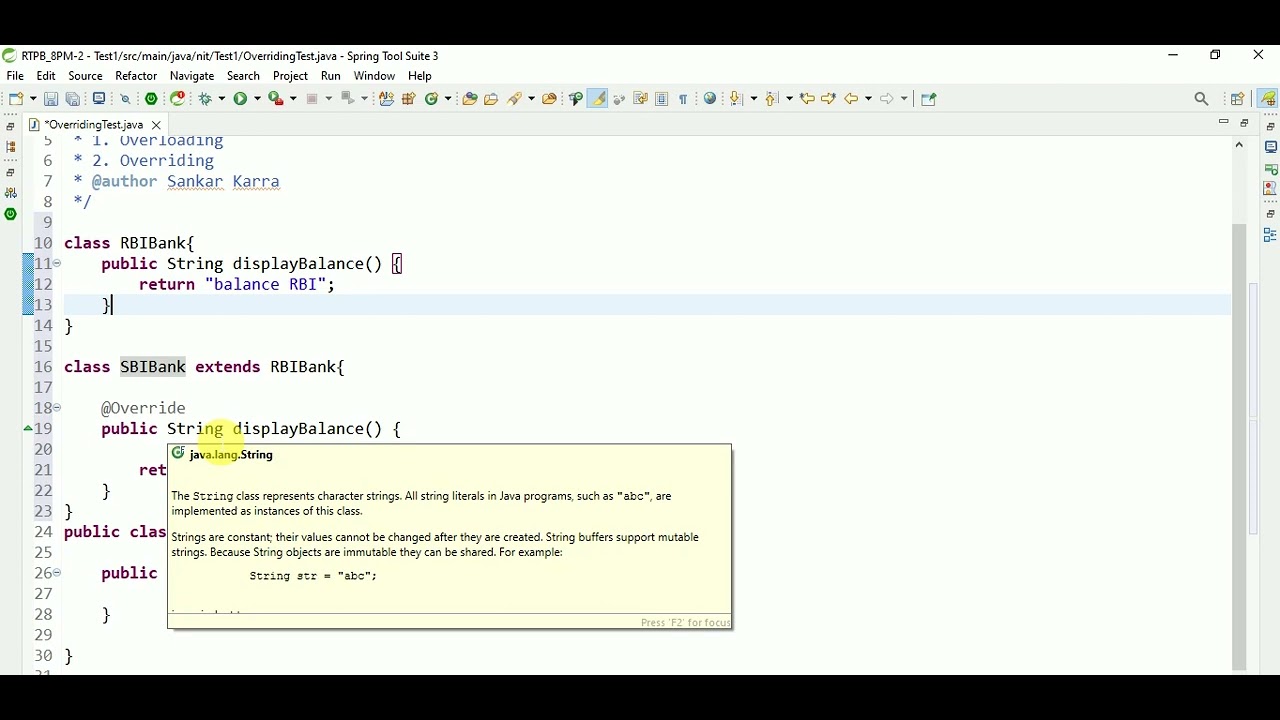
Task: Click the New Java Class icon
Action: 432,99
